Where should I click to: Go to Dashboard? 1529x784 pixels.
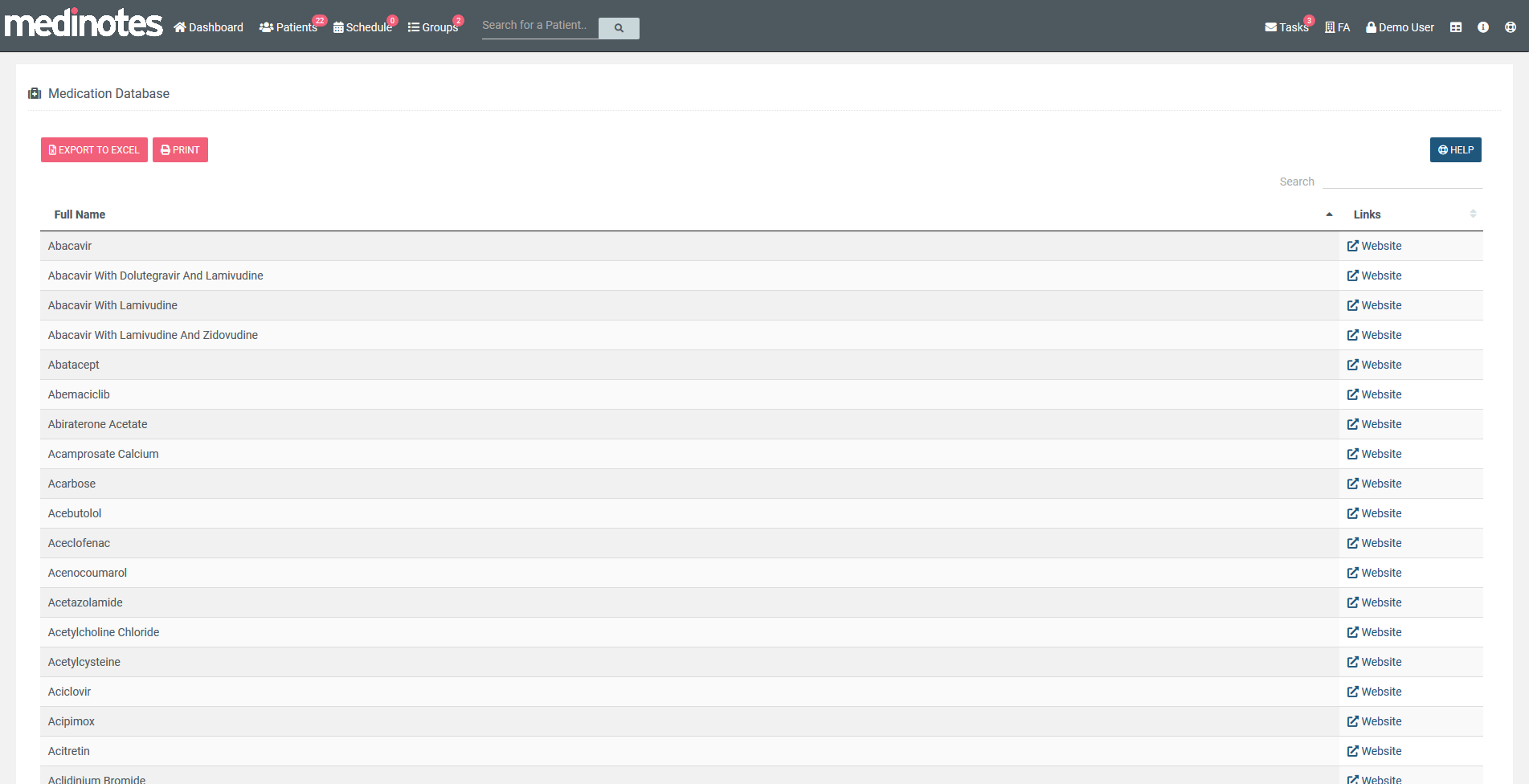pos(209,27)
